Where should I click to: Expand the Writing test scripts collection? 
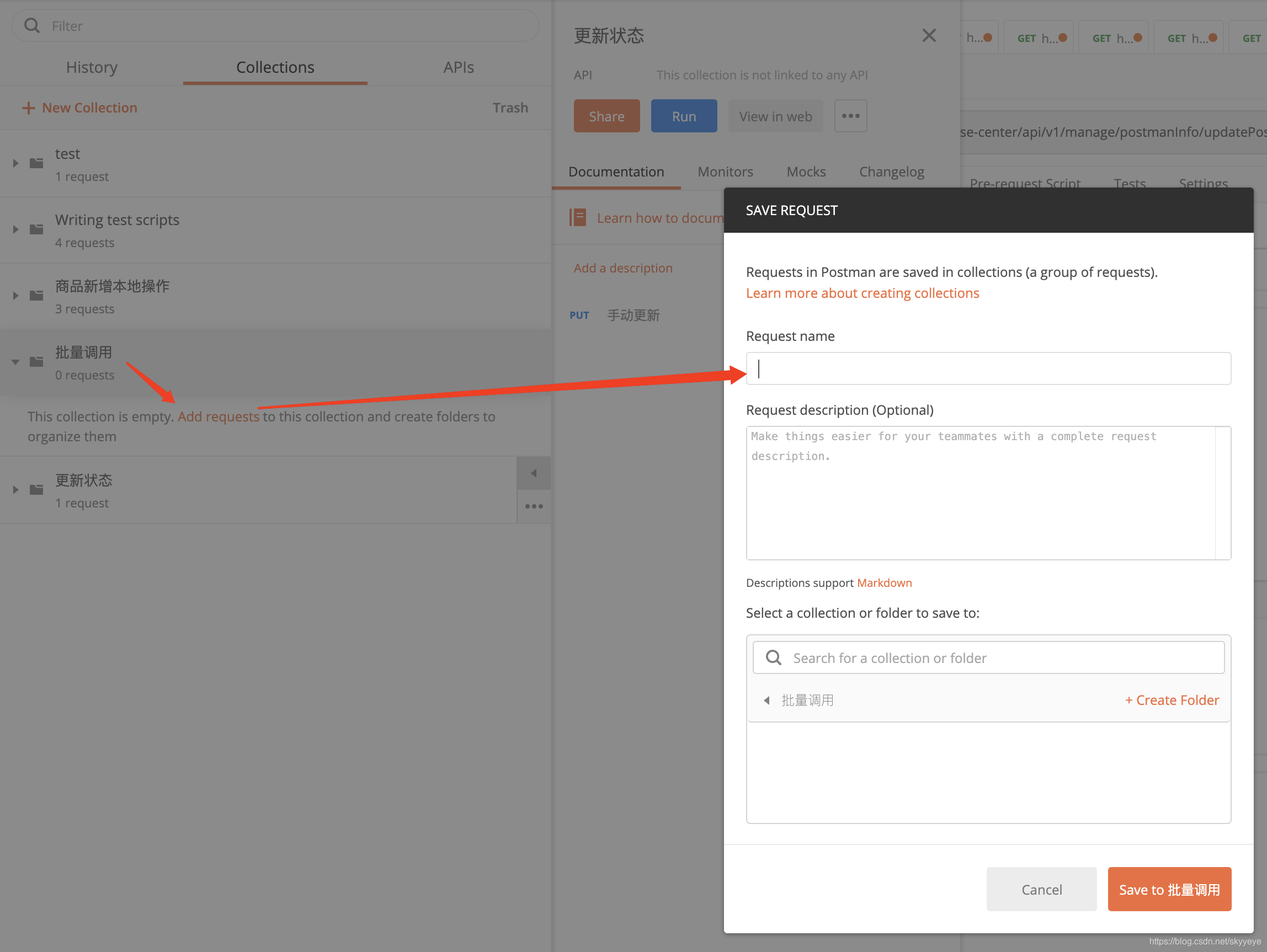16,229
